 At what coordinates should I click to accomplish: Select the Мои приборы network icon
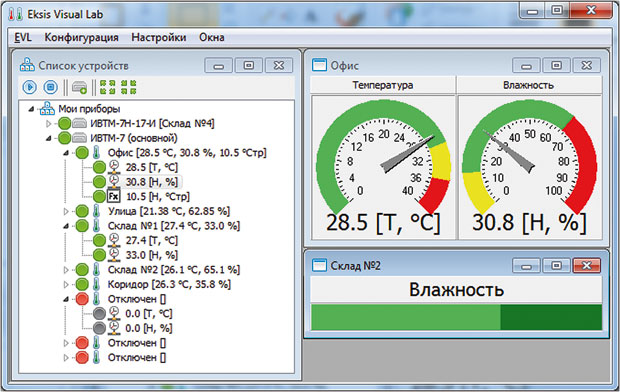coord(47,108)
